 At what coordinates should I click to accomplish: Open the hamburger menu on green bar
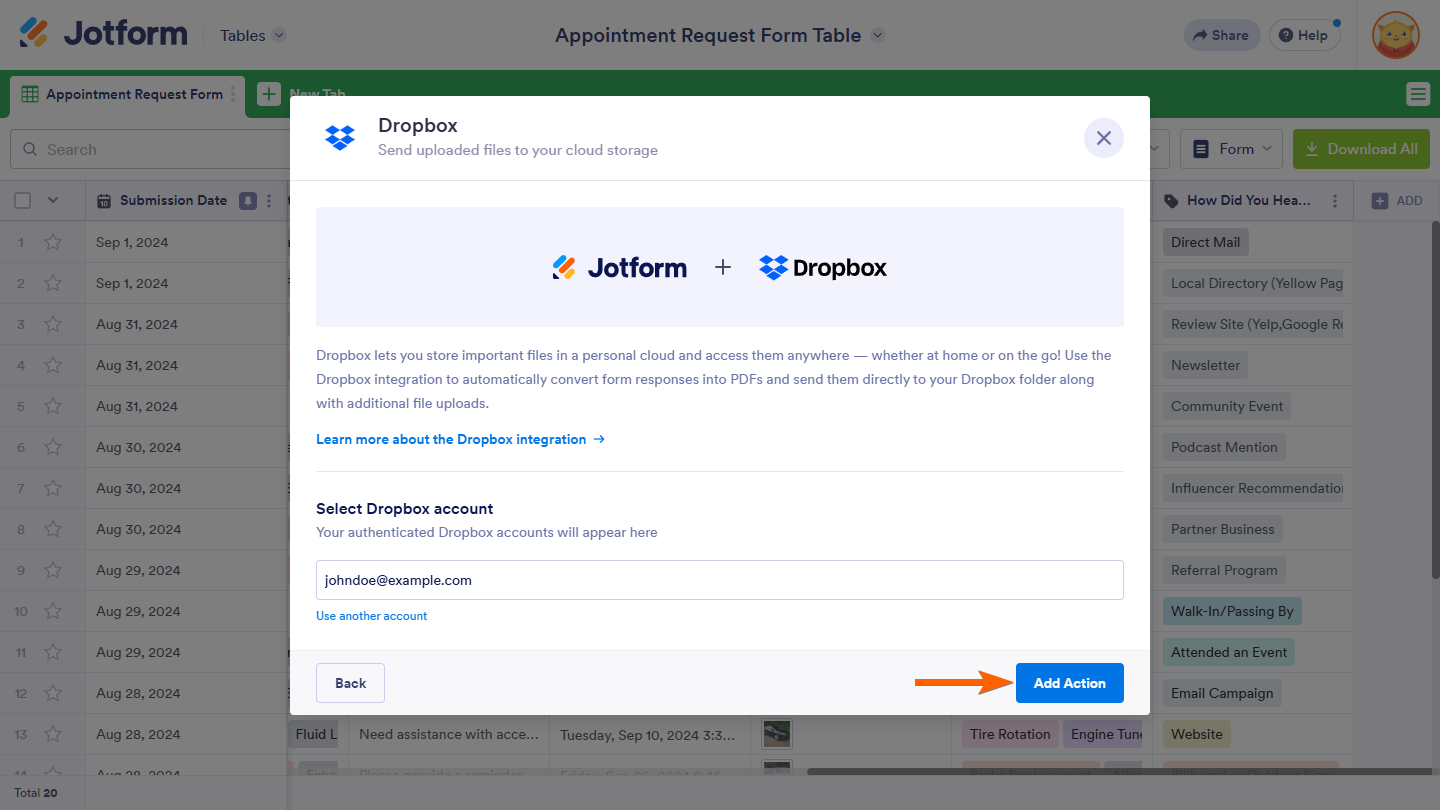[x=1418, y=94]
